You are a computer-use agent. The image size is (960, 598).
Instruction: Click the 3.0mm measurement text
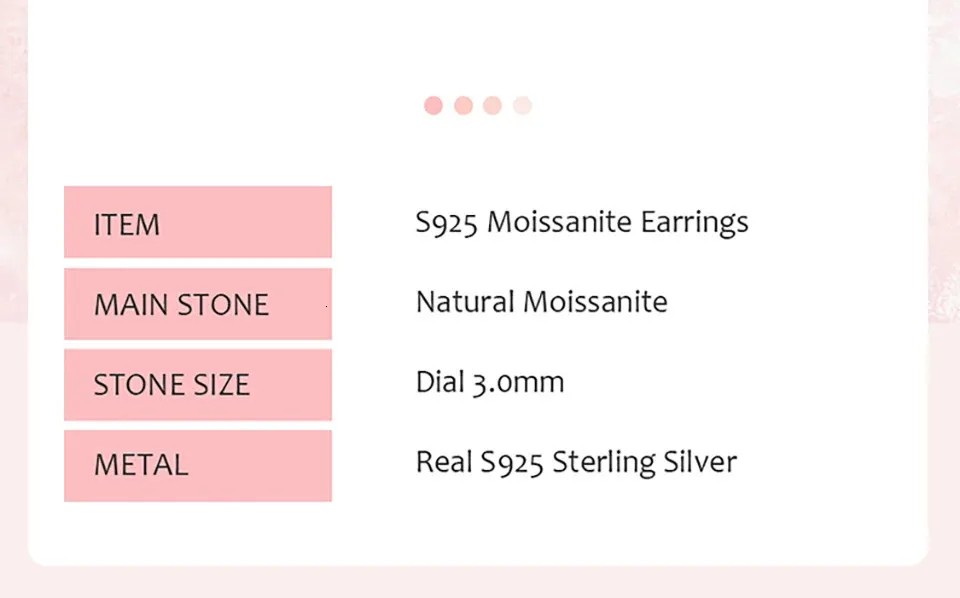pos(519,382)
